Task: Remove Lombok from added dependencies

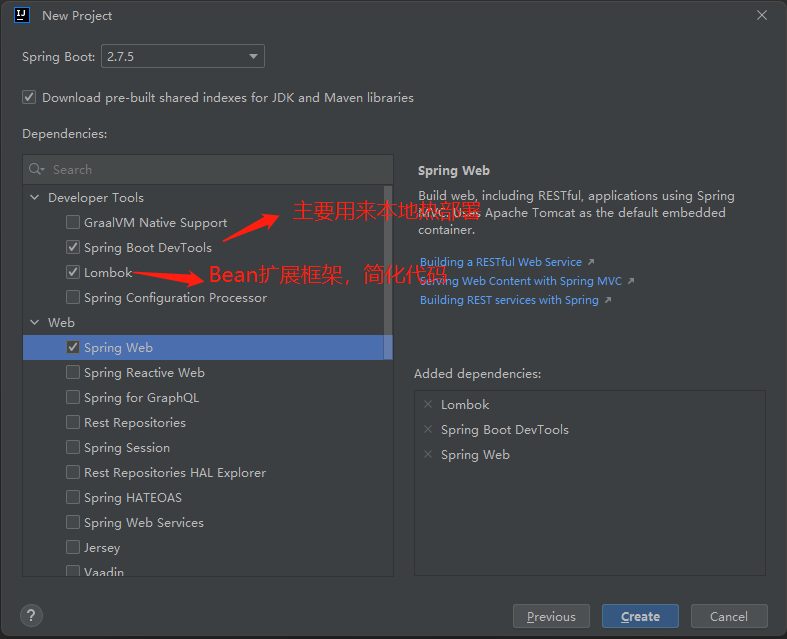Action: (x=428, y=404)
